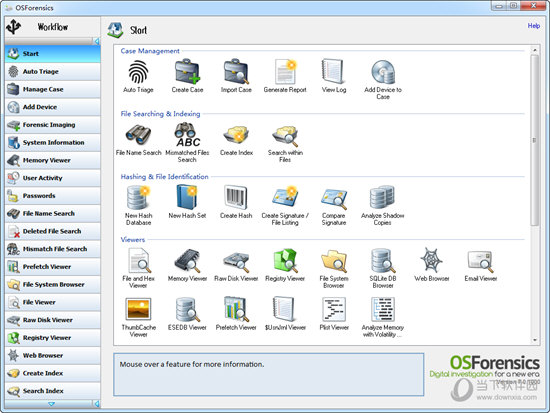The image size is (550, 413).
Task: Select Mismatch File Search in sidebar
Action: tap(53, 249)
